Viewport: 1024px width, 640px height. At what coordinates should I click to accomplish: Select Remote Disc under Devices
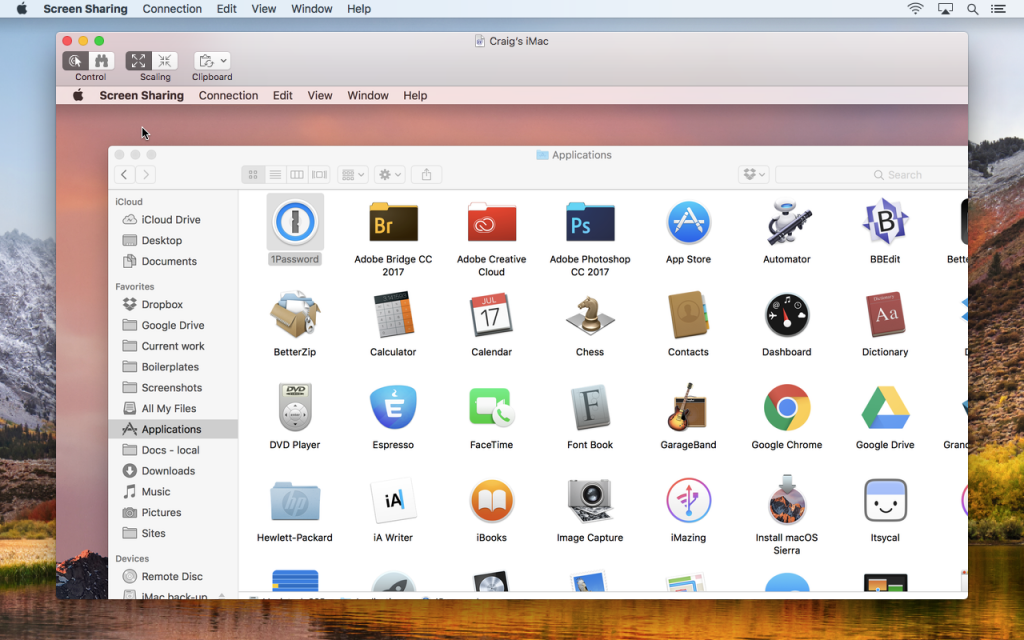click(172, 576)
